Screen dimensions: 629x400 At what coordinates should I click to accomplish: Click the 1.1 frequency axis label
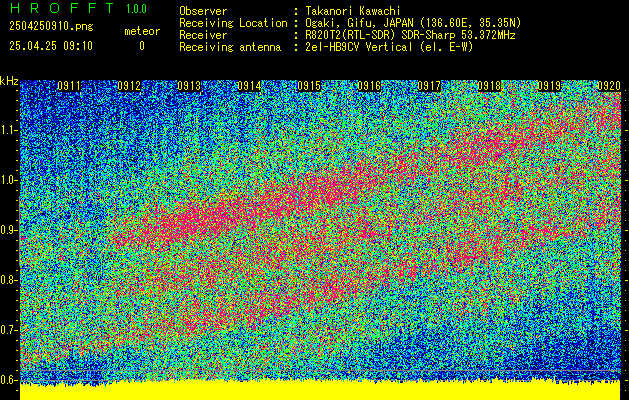point(9,130)
